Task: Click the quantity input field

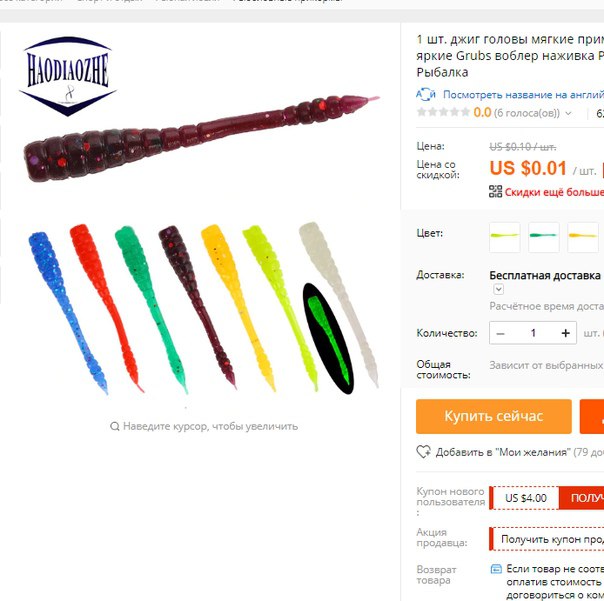Action: pos(533,333)
